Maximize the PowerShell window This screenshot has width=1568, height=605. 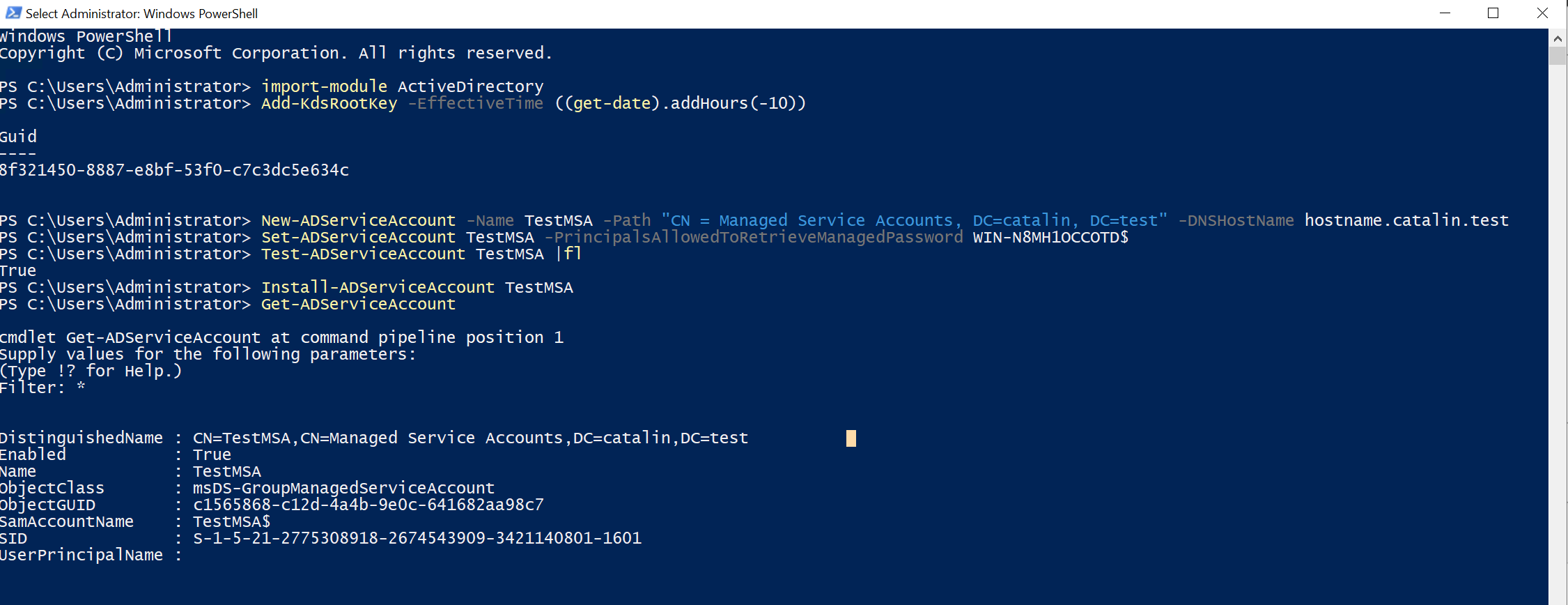click(1493, 13)
